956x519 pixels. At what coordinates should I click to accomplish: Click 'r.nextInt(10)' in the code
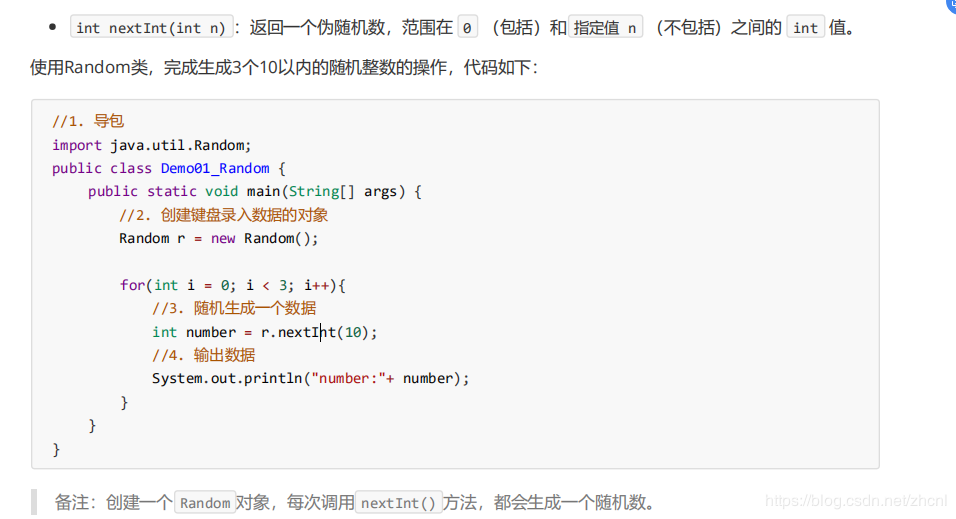click(x=316, y=332)
